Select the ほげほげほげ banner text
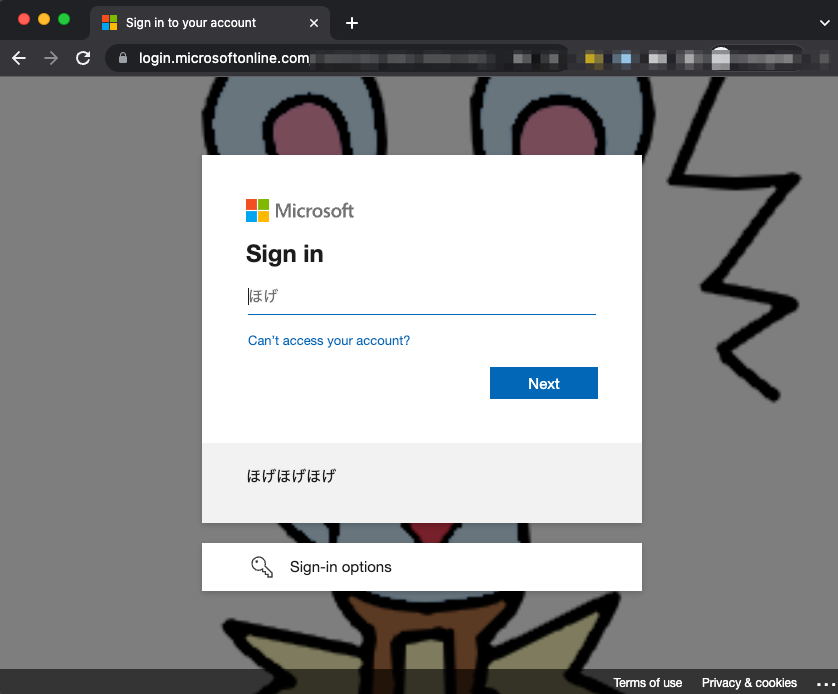 click(291, 475)
